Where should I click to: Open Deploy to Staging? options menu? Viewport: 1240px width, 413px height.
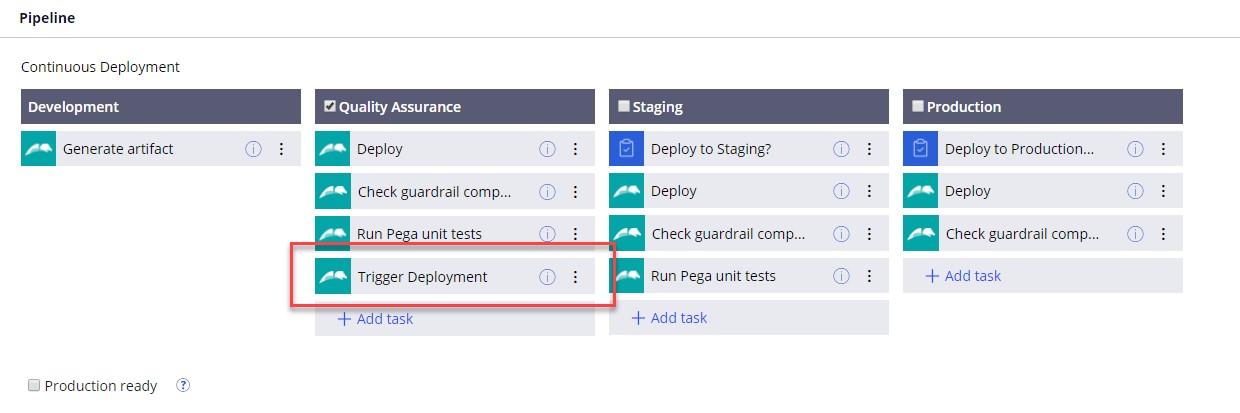coord(869,149)
